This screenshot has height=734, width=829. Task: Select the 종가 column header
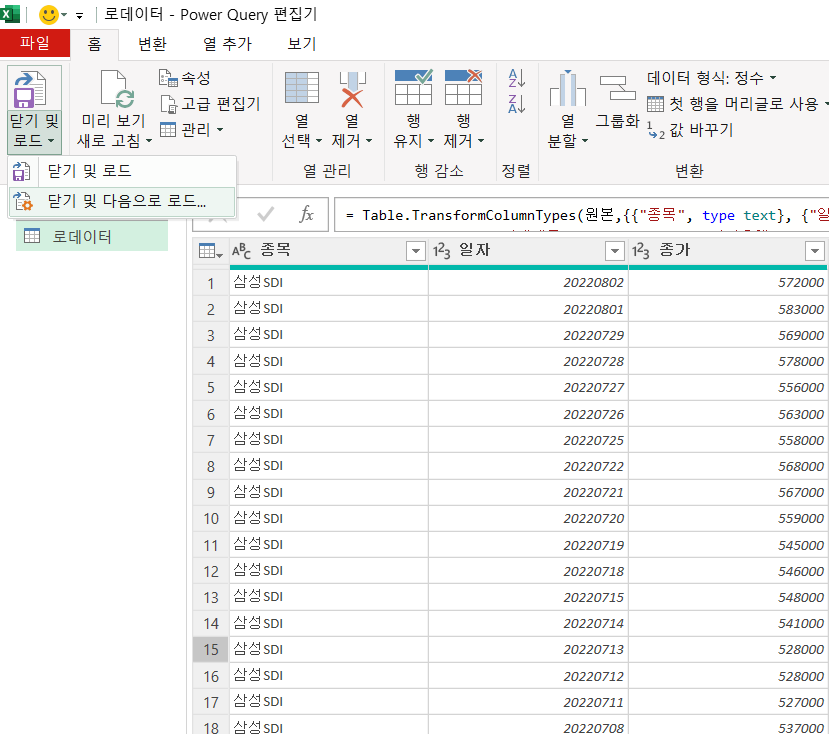(x=728, y=251)
